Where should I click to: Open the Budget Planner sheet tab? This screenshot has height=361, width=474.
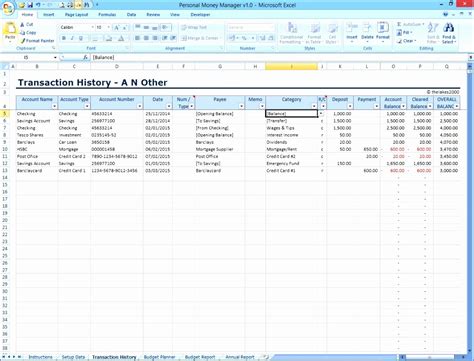[x=159, y=357]
